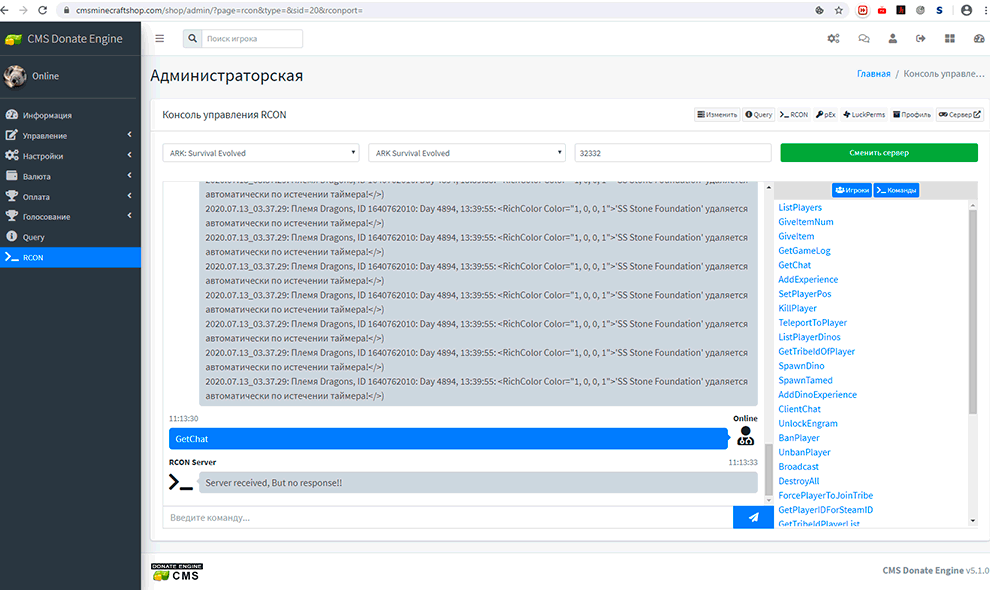The height and width of the screenshot is (590, 990).
Task: Switch to the Игроки tab
Action: click(x=851, y=190)
